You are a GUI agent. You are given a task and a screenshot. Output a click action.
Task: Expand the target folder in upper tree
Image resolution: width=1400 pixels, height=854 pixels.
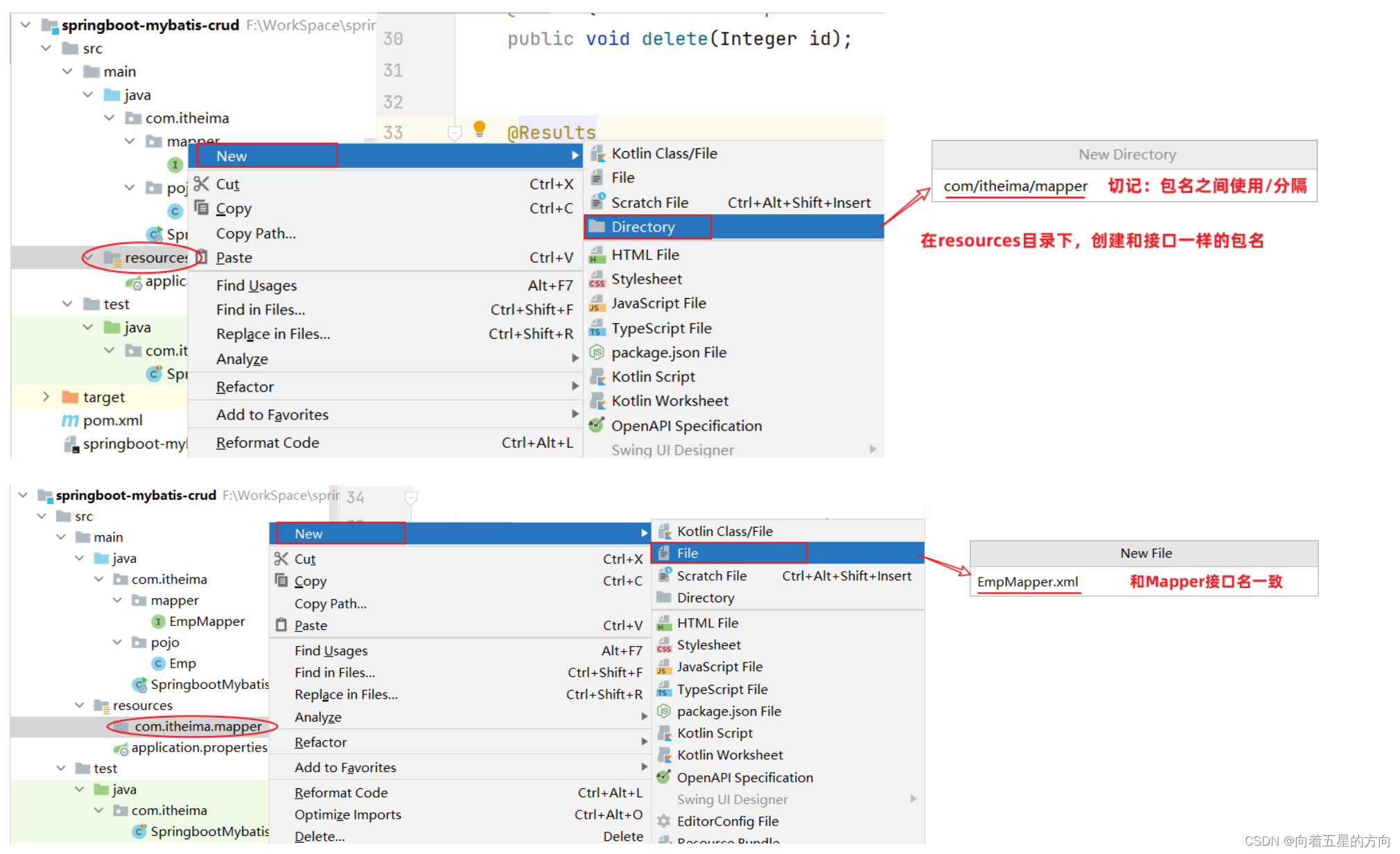(46, 397)
